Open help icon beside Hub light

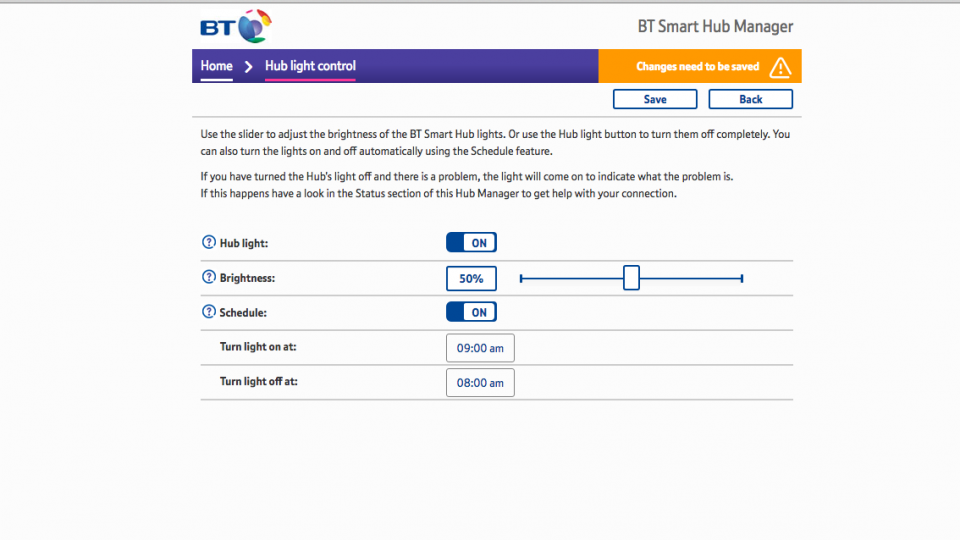(x=209, y=242)
